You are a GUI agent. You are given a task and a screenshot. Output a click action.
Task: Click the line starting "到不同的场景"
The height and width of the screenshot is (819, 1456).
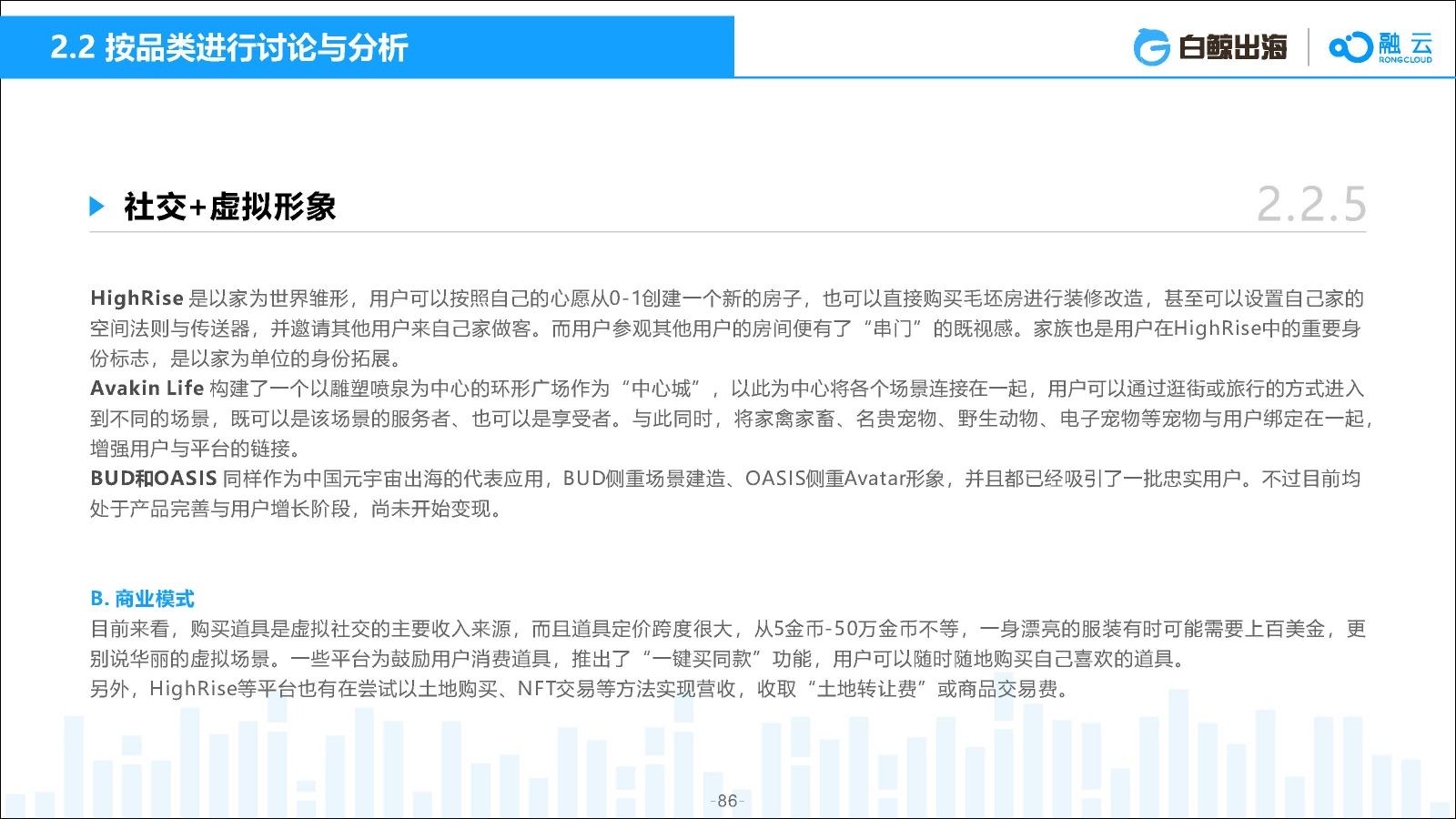(732, 419)
